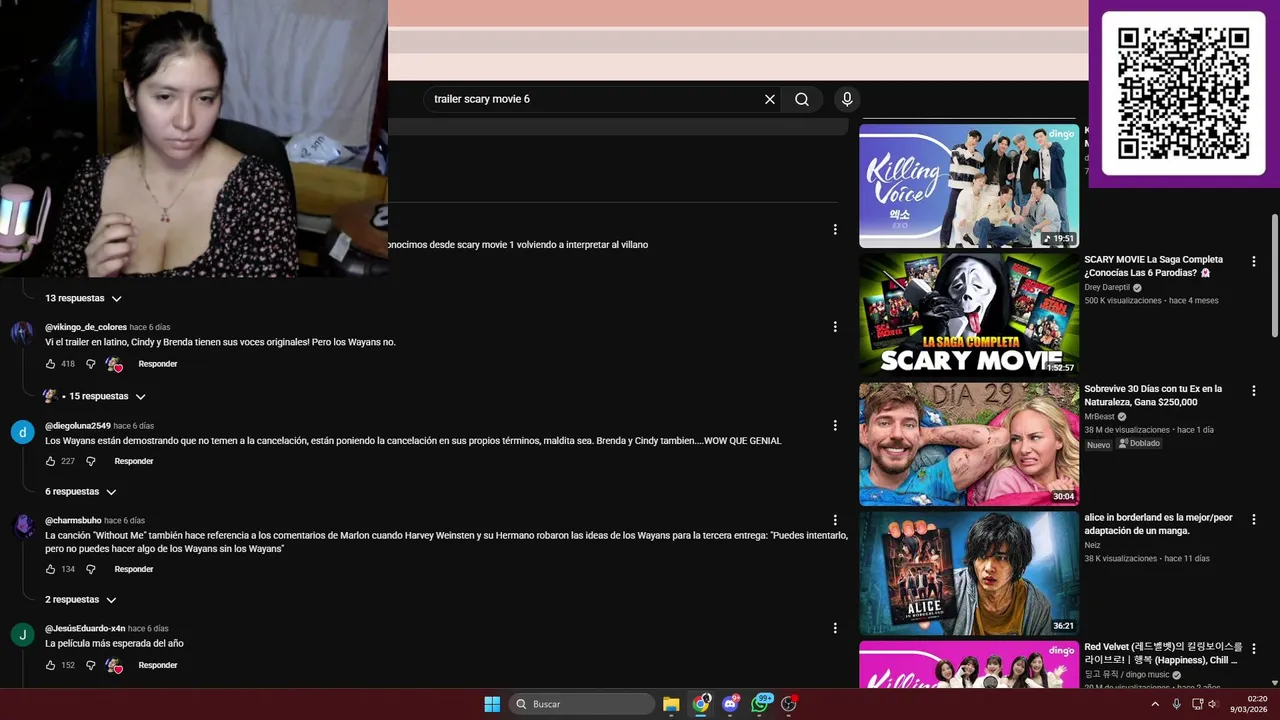
Task: Open options menu for the scary movie 1 villain comment
Action: pyautogui.click(x=835, y=229)
